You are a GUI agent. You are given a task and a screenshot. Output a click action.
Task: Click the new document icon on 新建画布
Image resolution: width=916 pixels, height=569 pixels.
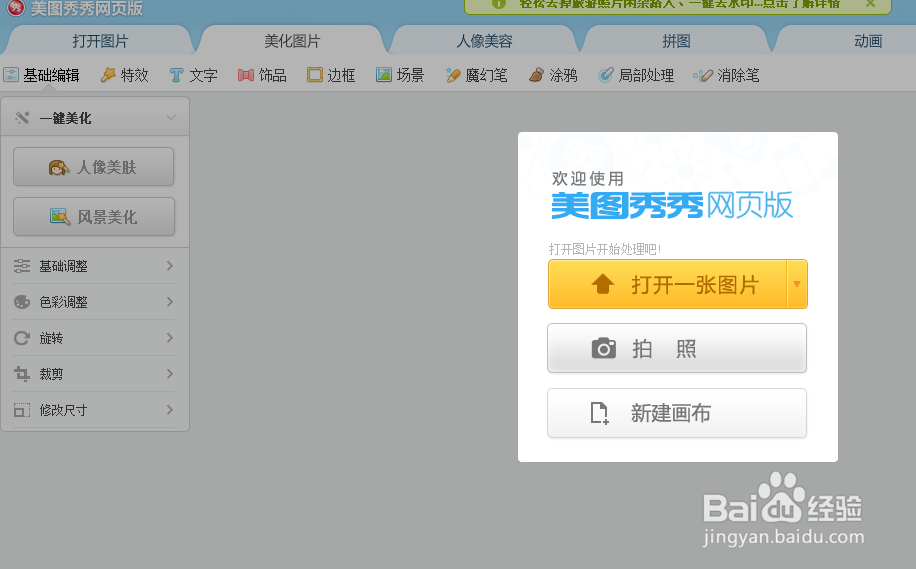tap(599, 413)
